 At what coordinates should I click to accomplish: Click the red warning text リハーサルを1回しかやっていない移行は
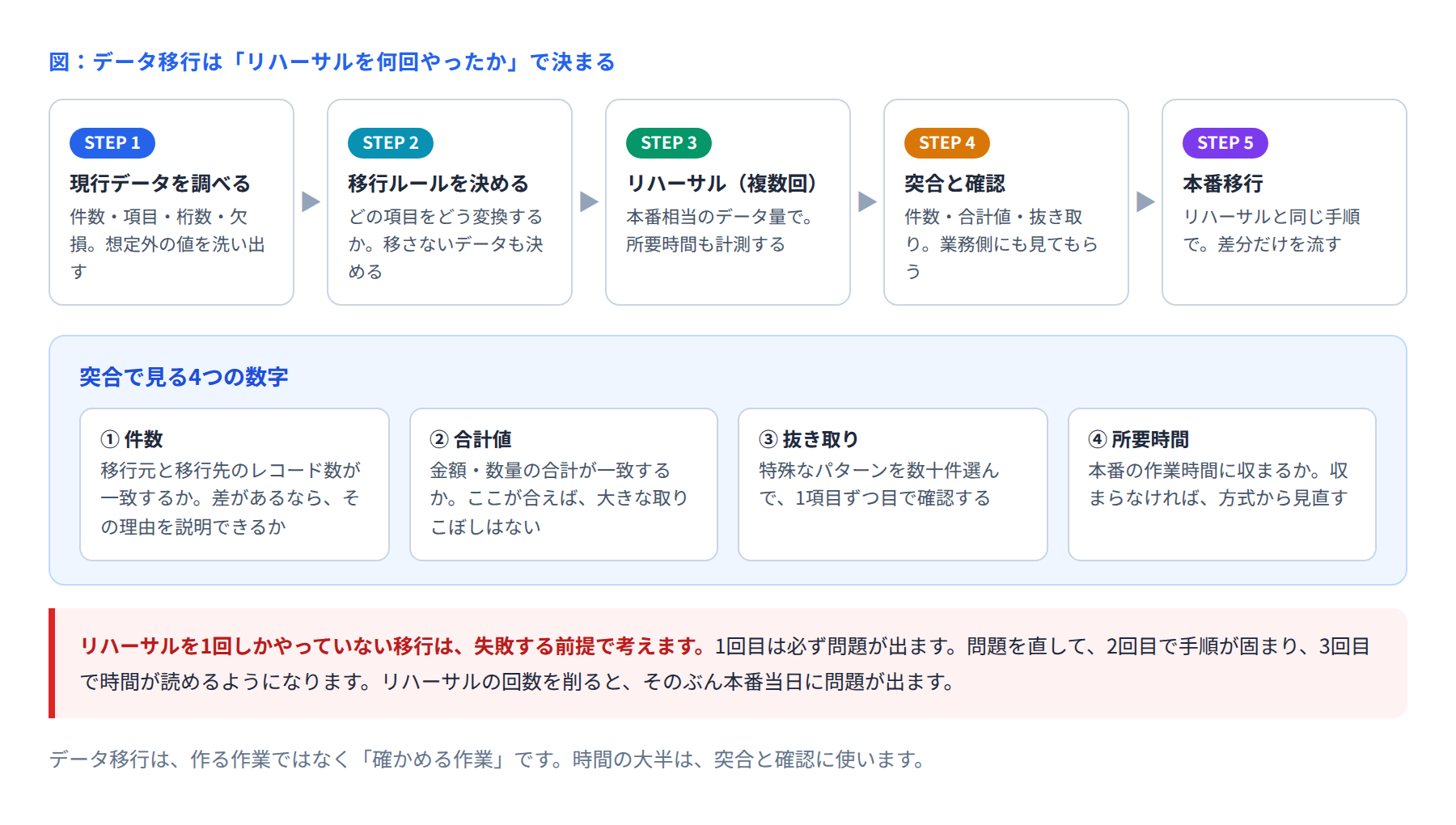coord(393,646)
